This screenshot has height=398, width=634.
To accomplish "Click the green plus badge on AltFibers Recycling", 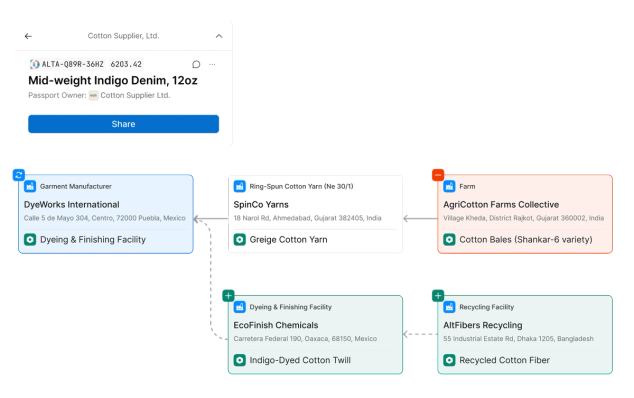I will coord(438,296).
